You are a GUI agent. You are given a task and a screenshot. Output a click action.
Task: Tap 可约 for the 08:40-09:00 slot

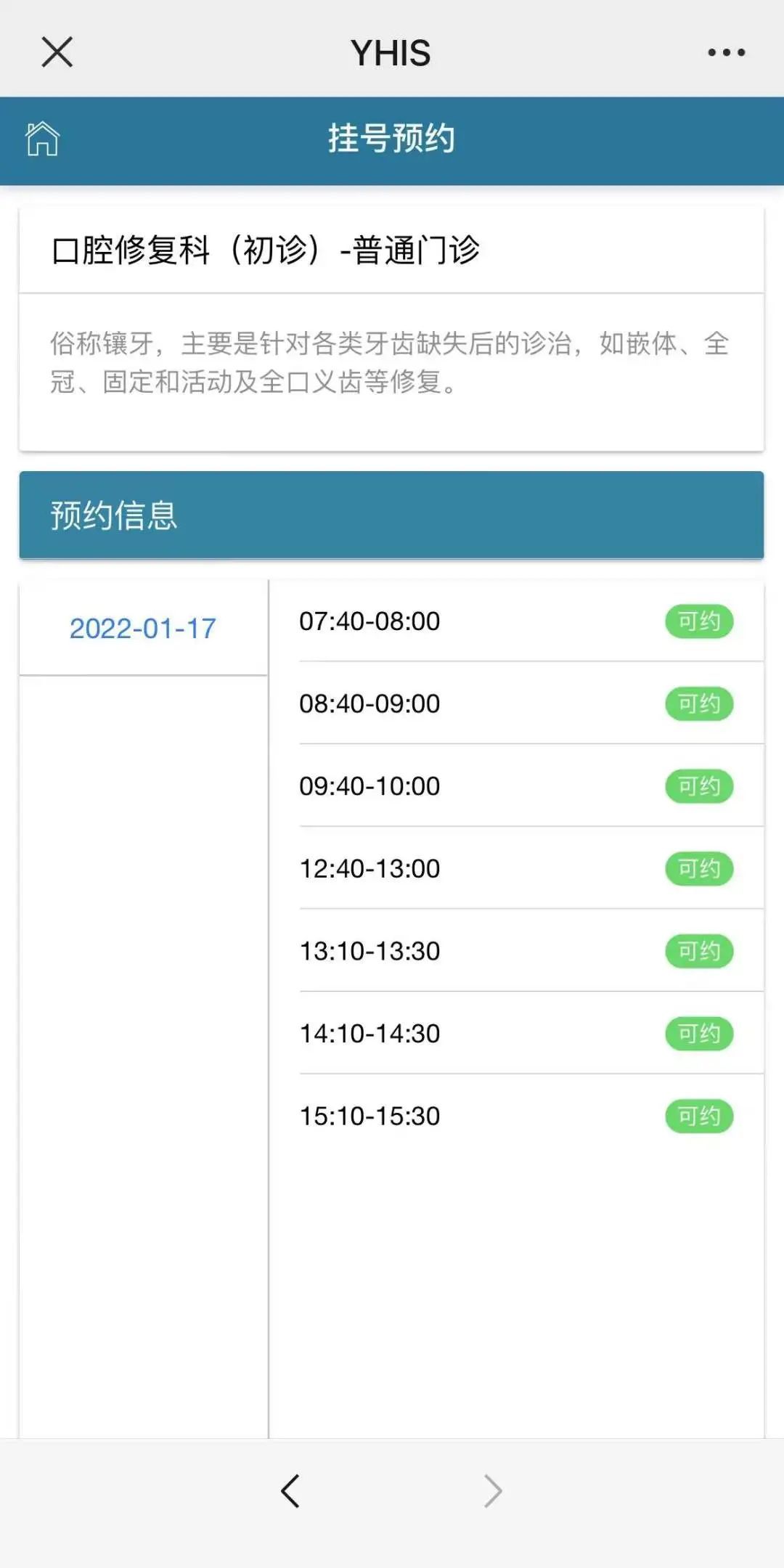tap(698, 703)
